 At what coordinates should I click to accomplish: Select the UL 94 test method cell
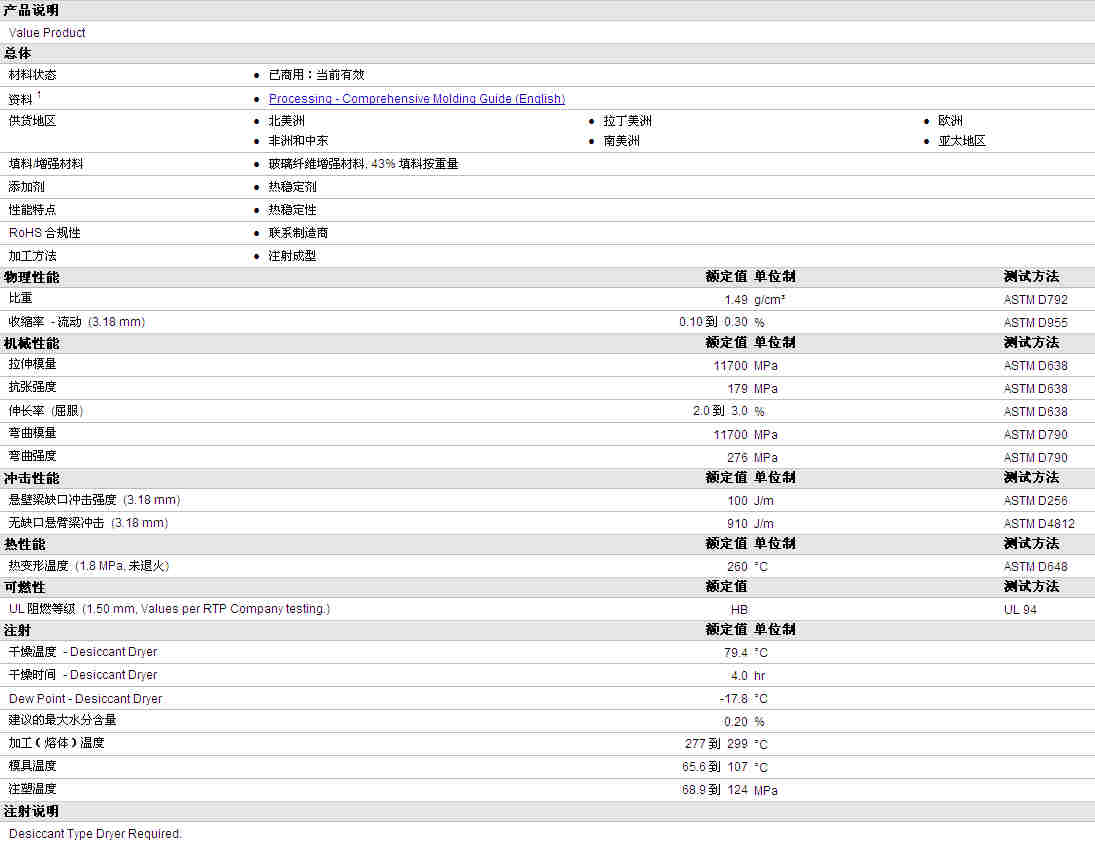pos(1020,609)
